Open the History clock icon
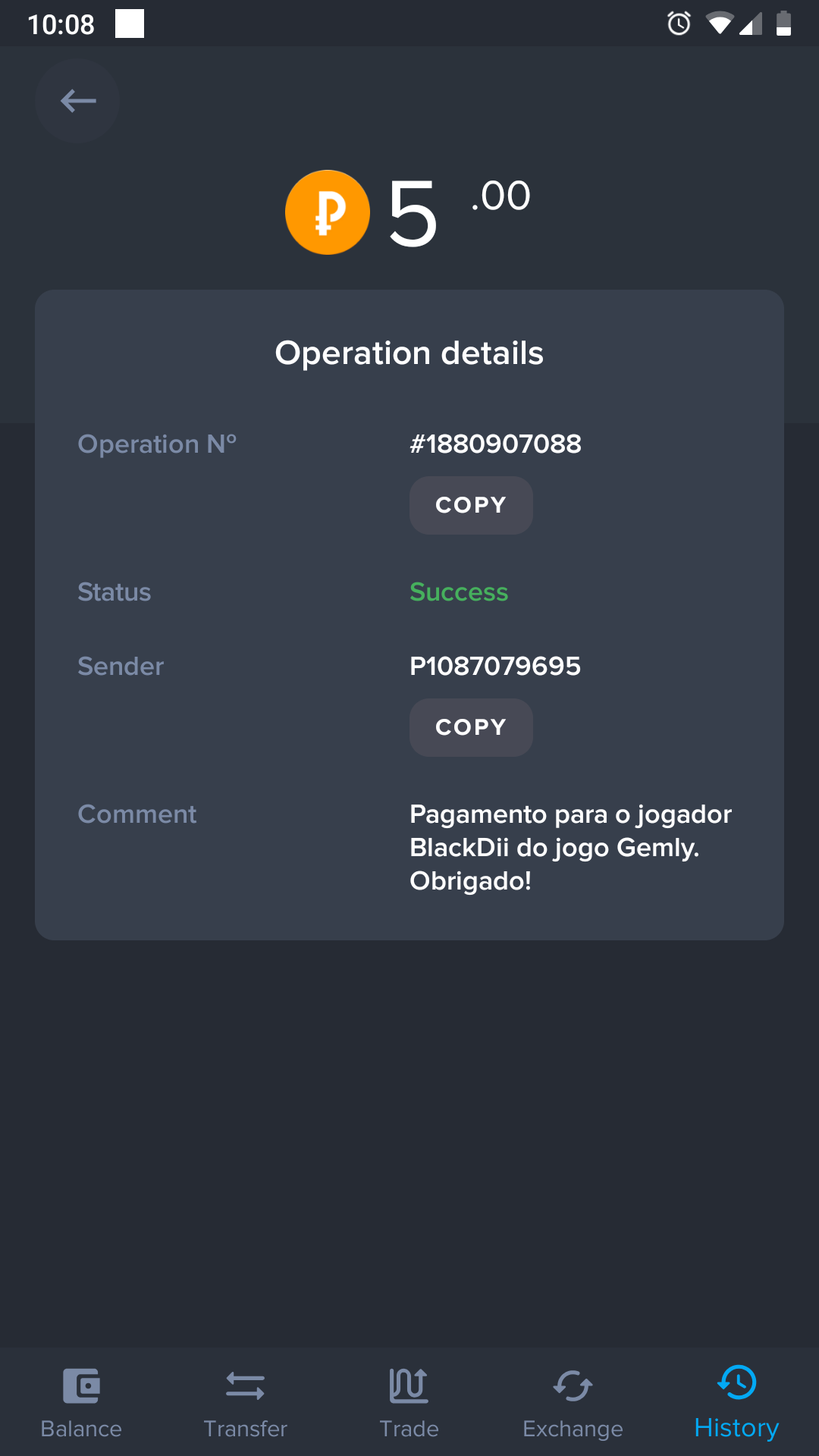819x1456 pixels. (x=736, y=1382)
